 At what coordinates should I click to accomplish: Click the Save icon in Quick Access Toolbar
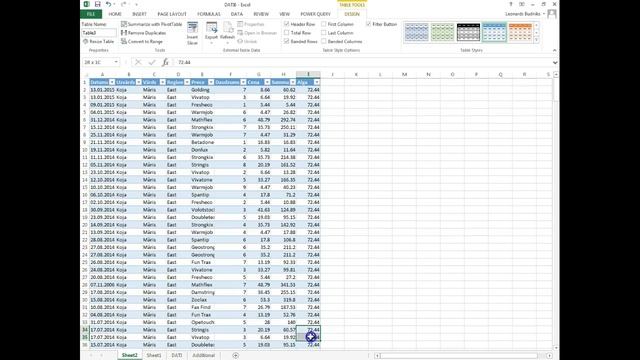pyautogui.click(x=98, y=4)
